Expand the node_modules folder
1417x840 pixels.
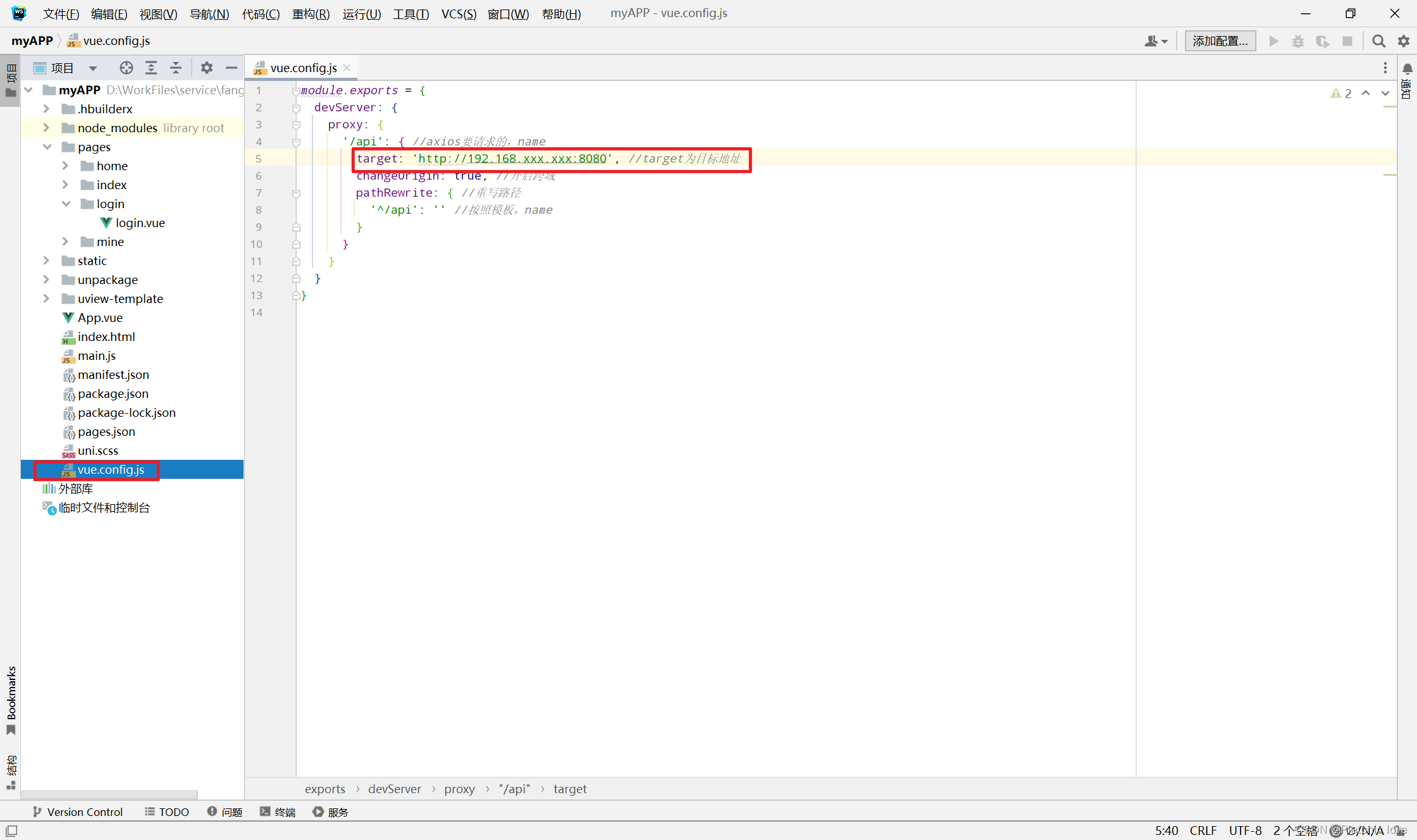[x=46, y=128]
